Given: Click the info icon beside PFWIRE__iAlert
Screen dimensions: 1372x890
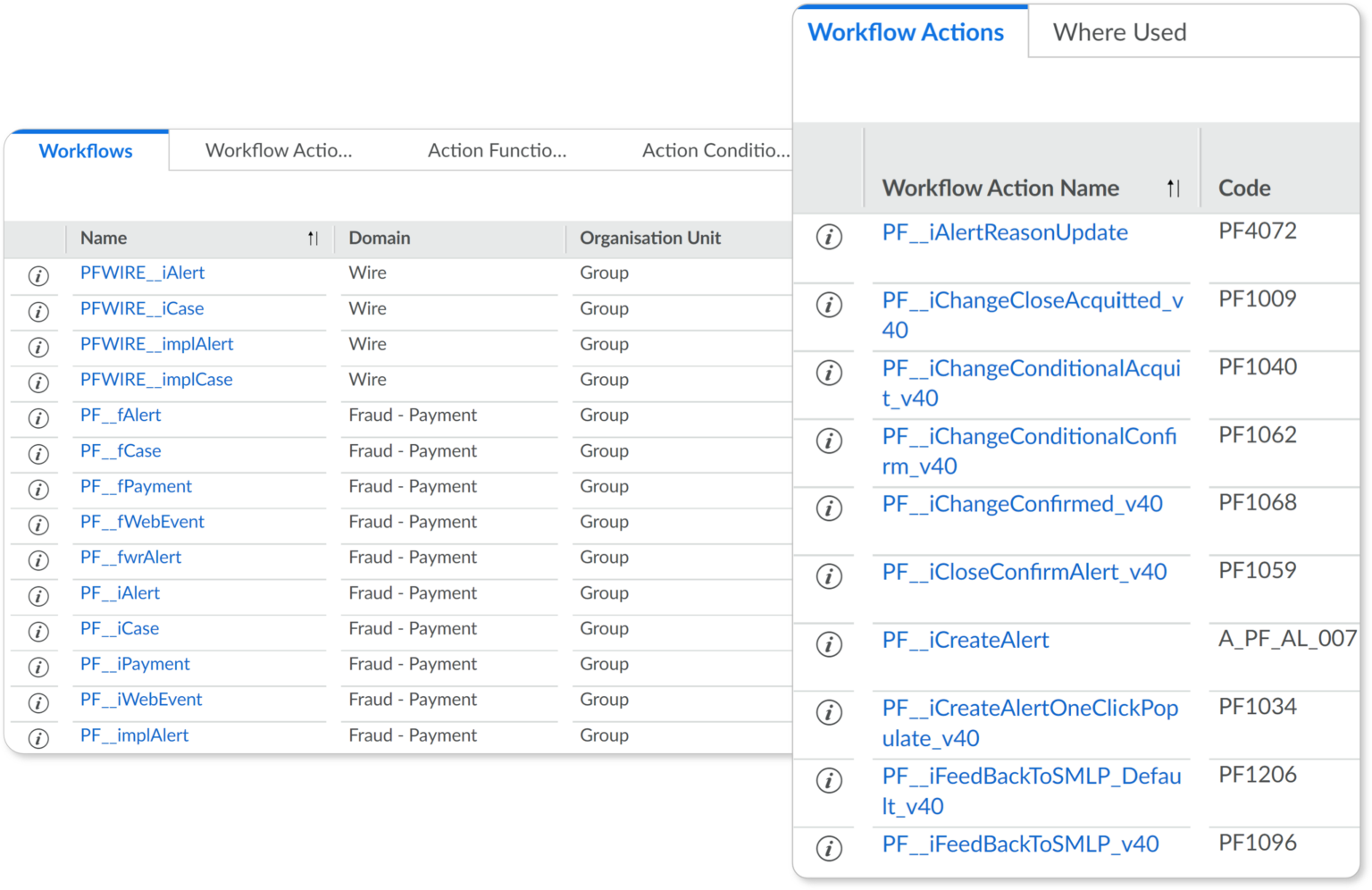Looking at the screenshot, I should pyautogui.click(x=37, y=276).
